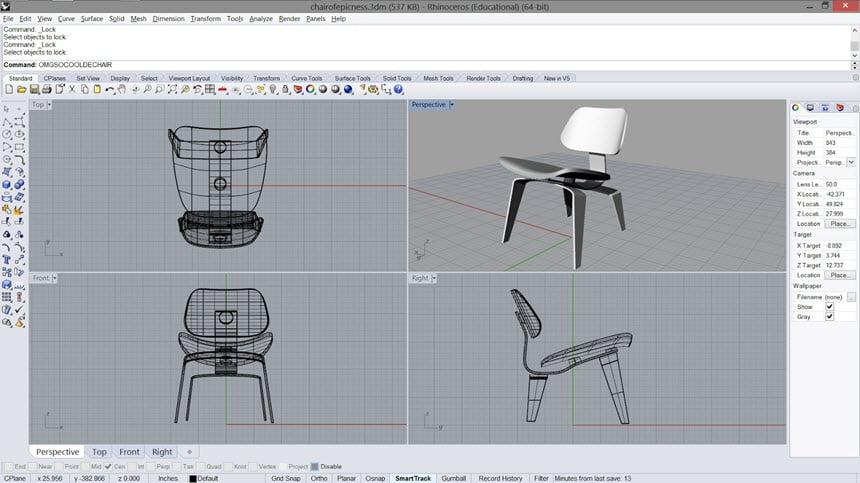The image size is (860, 483).
Task: Click the Zoom Extents icon
Action: [x=172, y=89]
